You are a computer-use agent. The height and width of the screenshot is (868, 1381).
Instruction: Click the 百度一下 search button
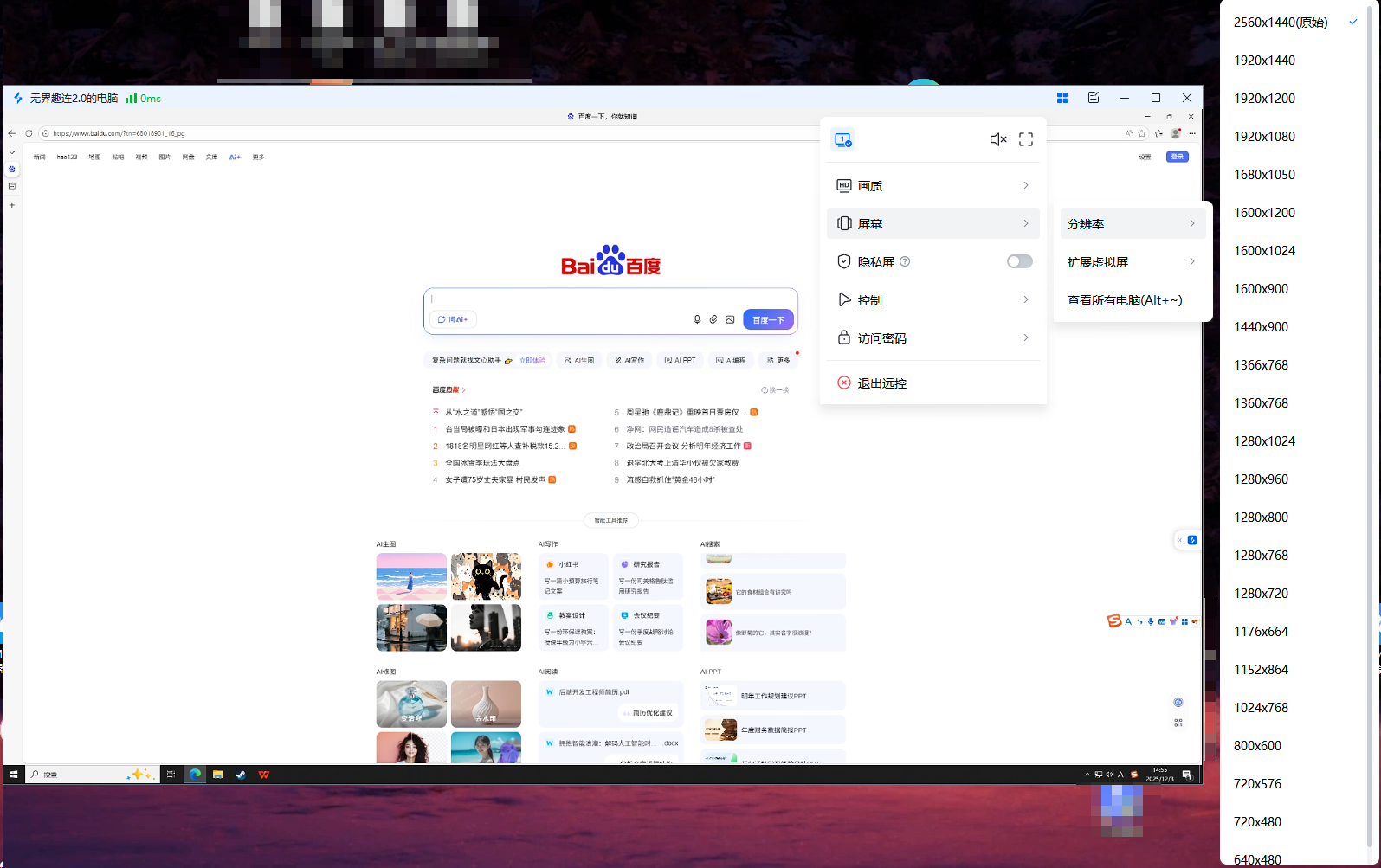tap(769, 319)
